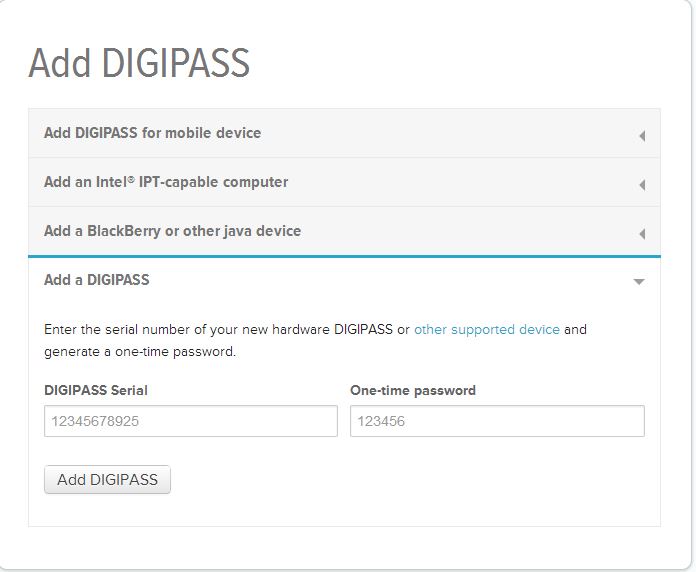Viewport: 696px width, 572px height.
Task: Click the 'Enter the serial number' instruction text
Action: (x=220, y=329)
